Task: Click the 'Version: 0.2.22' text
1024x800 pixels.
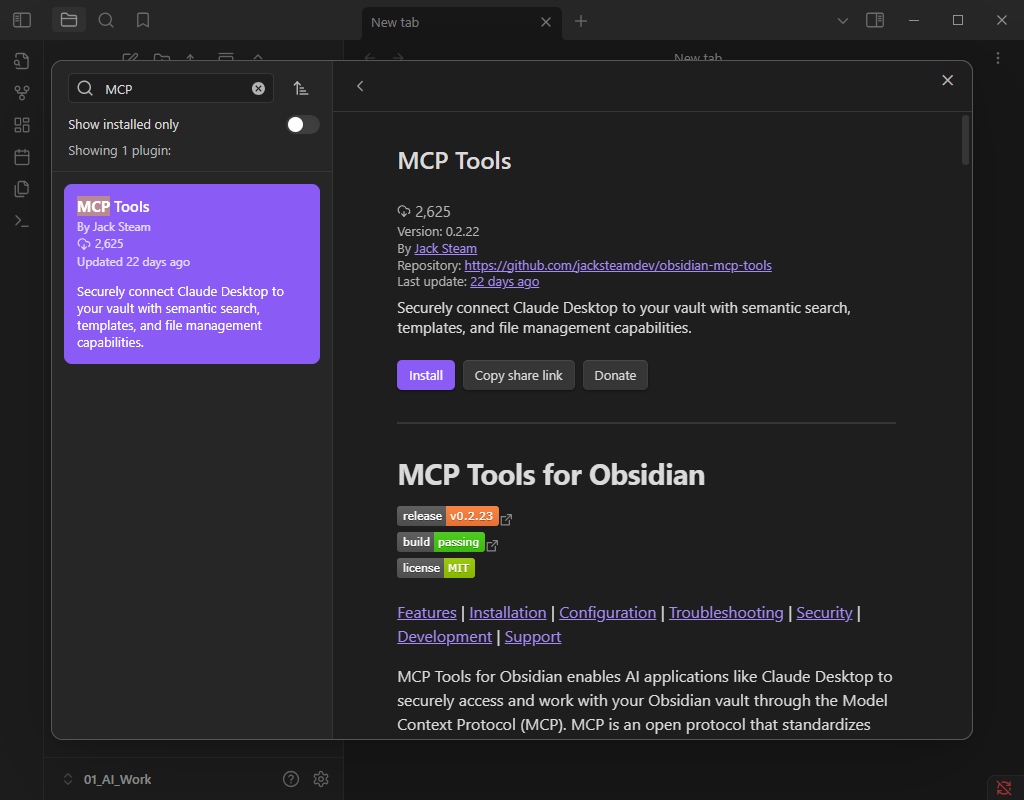Action: (x=438, y=232)
